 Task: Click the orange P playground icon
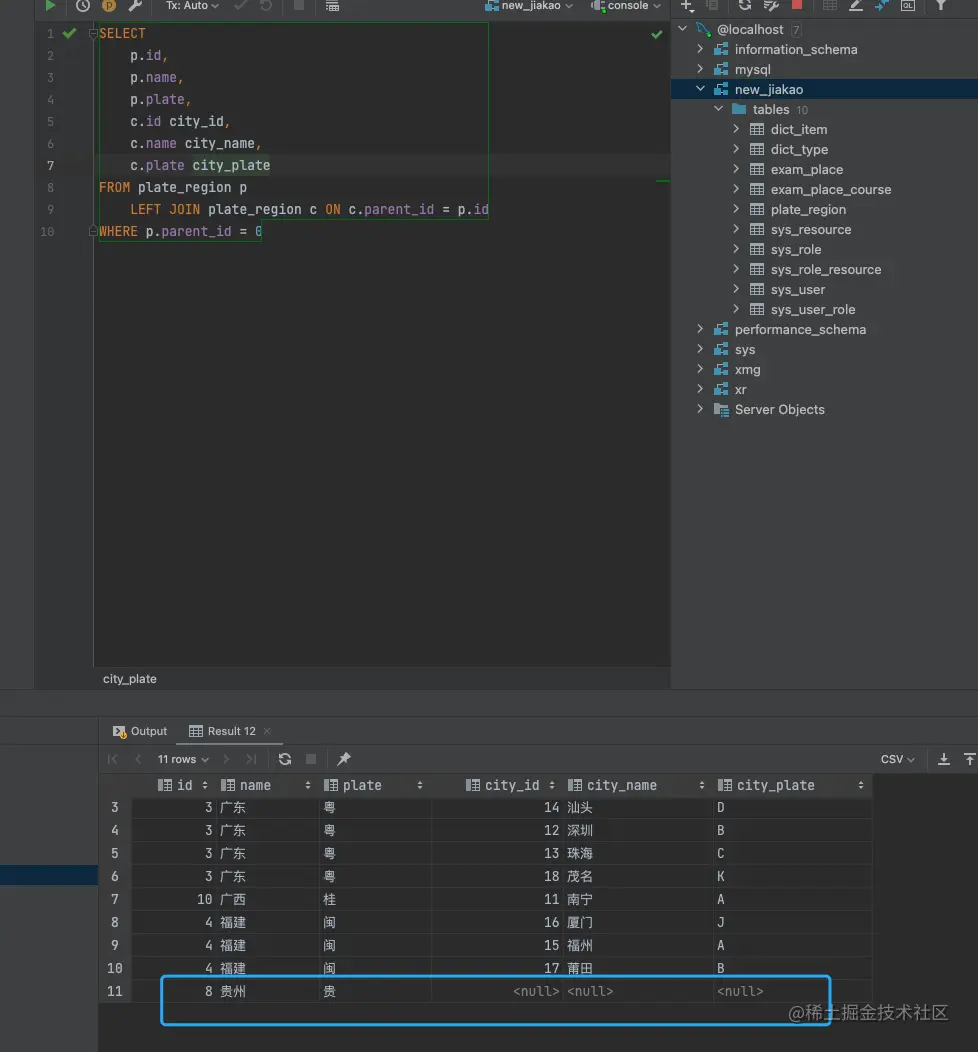[x=109, y=5]
